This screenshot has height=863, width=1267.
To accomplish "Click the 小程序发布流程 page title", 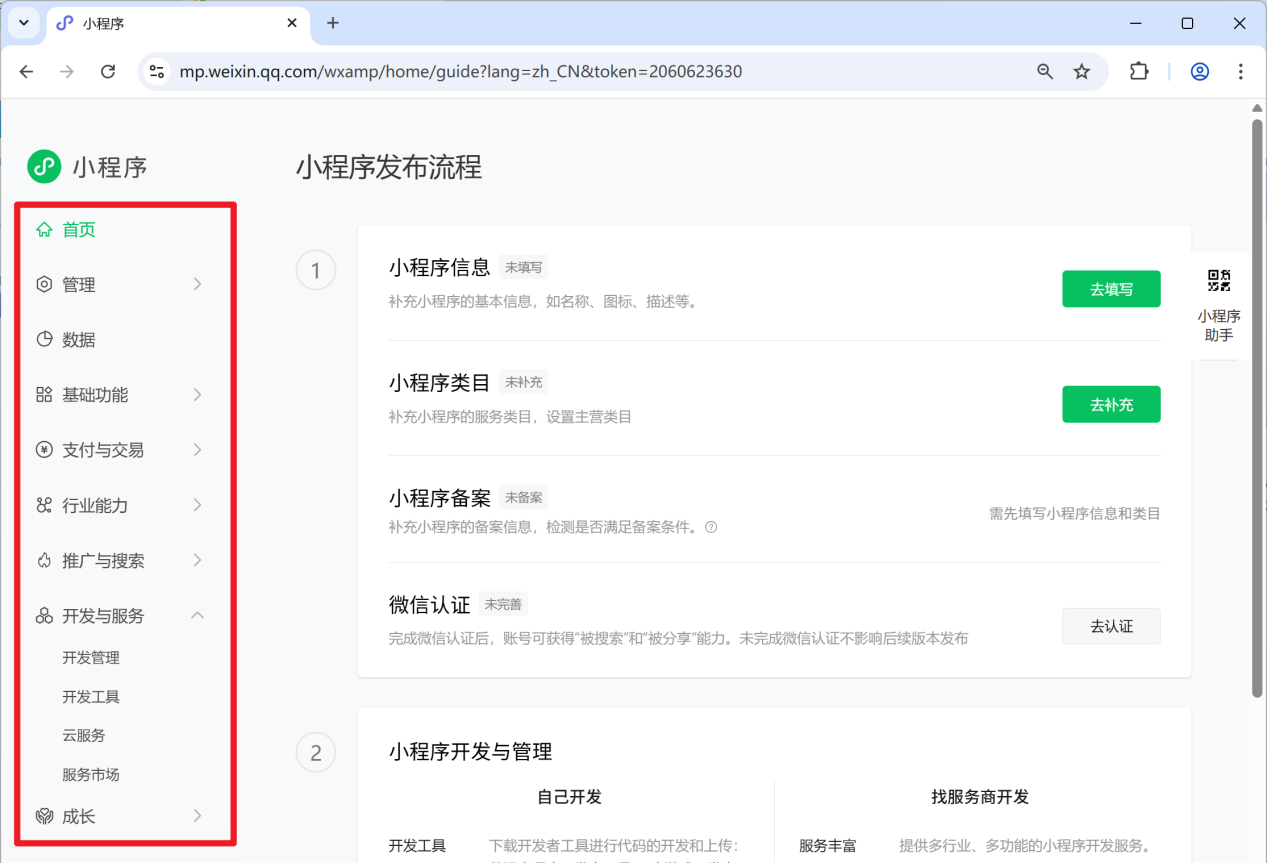I will 389,167.
